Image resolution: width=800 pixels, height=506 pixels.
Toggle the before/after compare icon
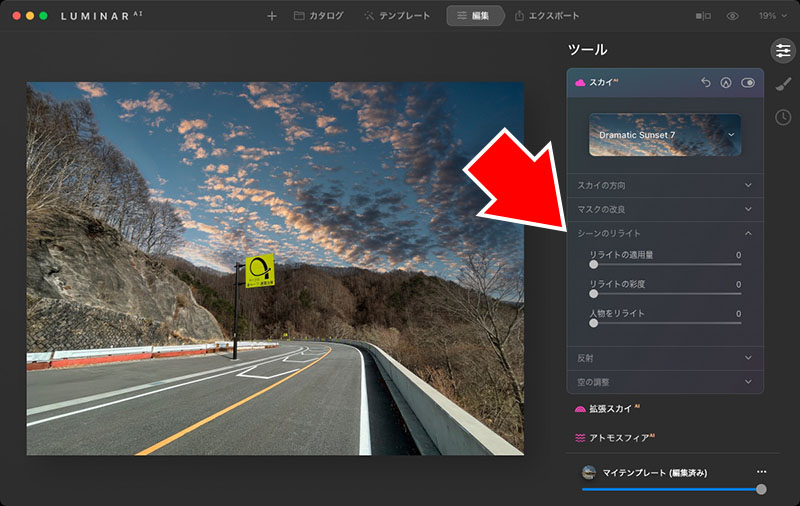(x=703, y=16)
